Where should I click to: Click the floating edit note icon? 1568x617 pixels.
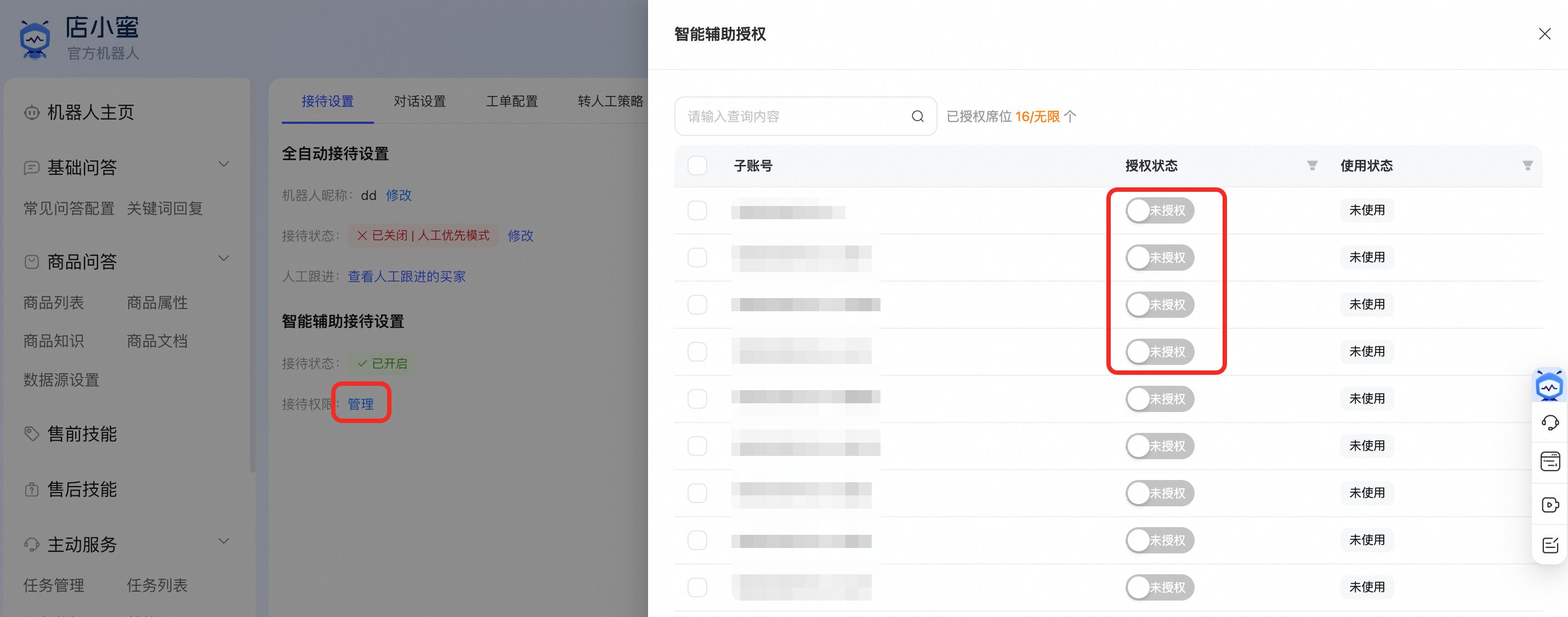tap(1550, 545)
